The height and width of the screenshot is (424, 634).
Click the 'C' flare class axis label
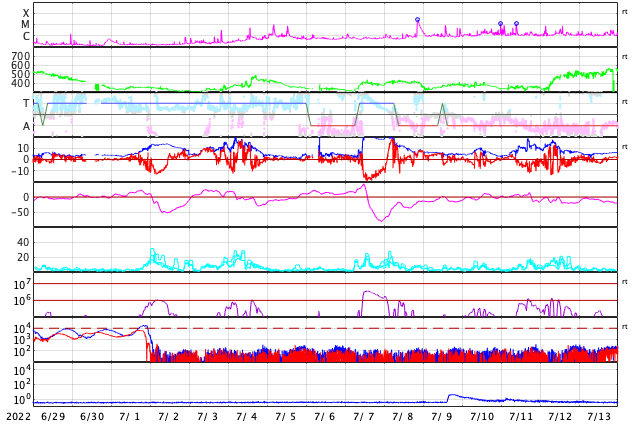click(x=26, y=36)
